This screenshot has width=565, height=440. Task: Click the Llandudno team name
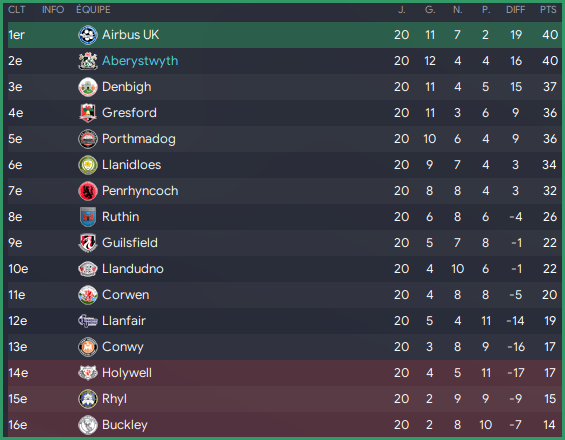(x=133, y=269)
